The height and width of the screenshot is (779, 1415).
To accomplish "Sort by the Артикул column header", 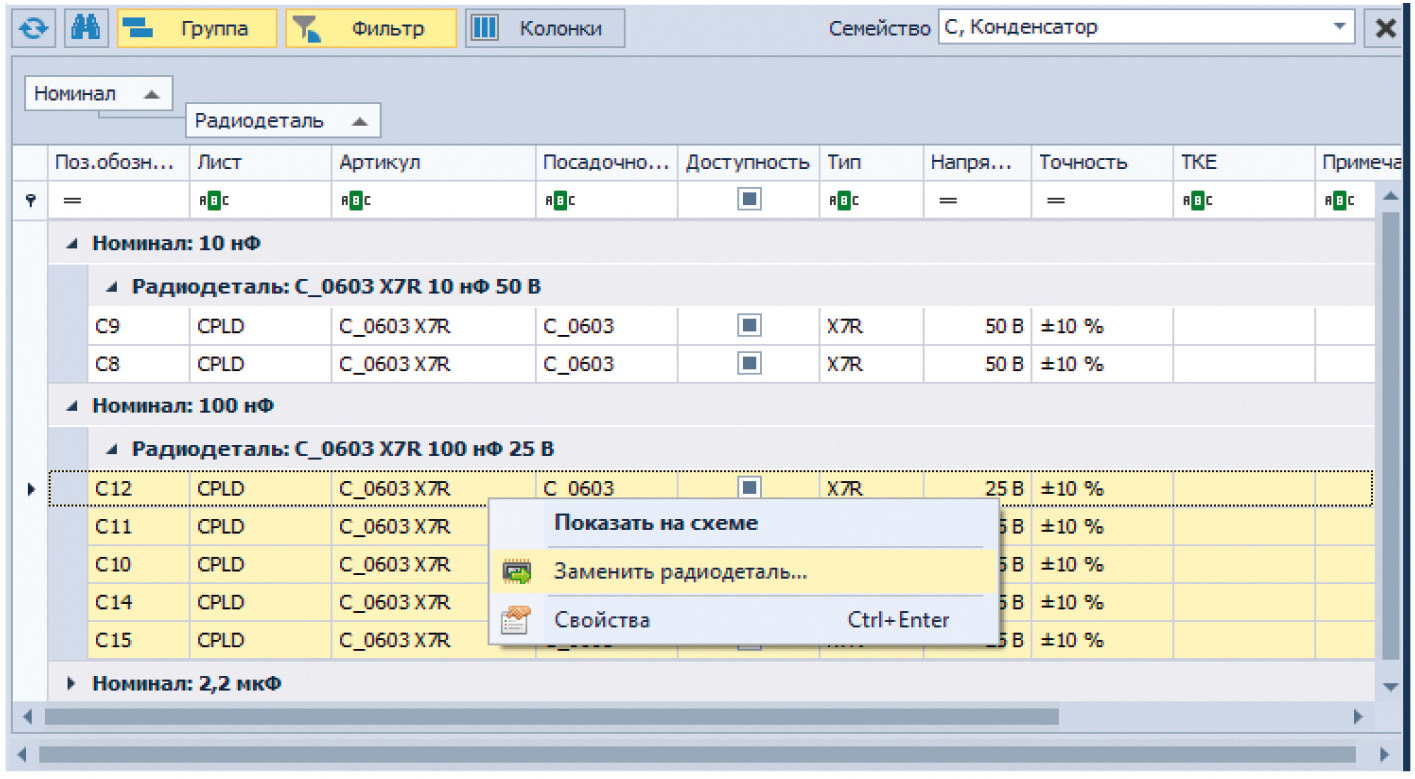I will click(433, 162).
